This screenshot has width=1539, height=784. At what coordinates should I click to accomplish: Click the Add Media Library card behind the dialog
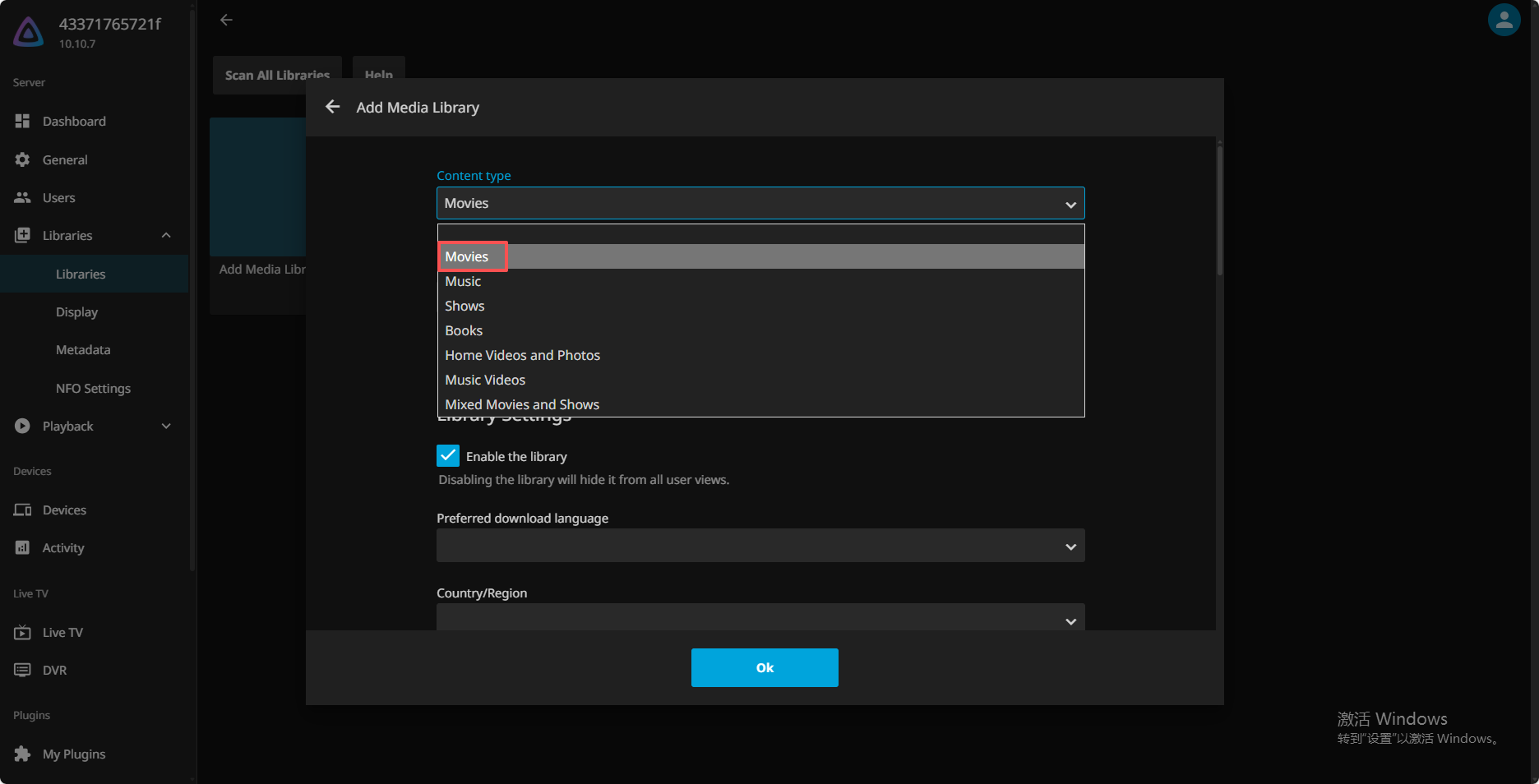tap(258, 215)
